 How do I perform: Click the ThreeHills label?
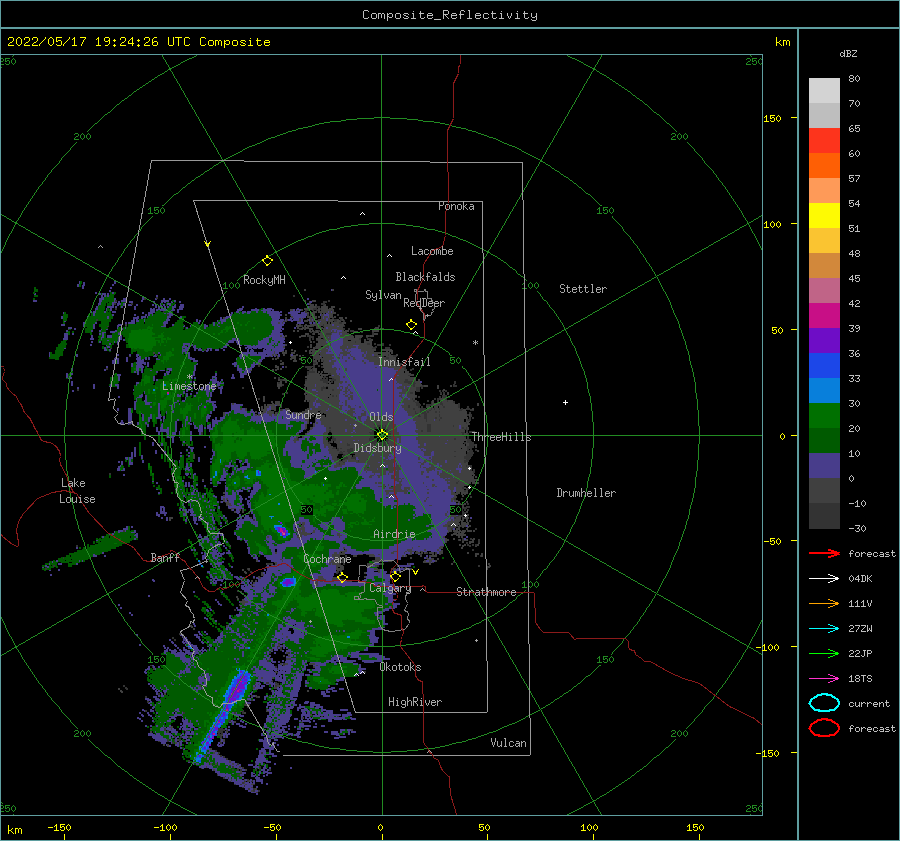[x=501, y=437]
